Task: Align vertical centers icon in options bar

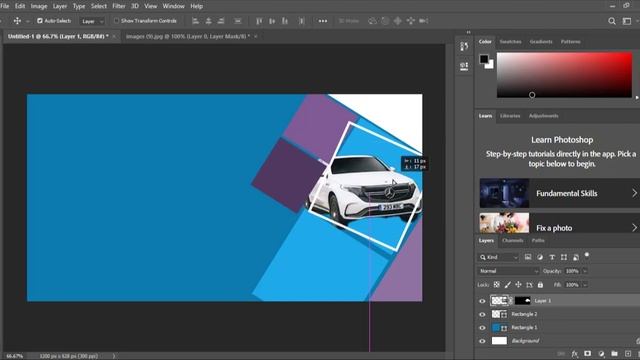Action: (272, 21)
